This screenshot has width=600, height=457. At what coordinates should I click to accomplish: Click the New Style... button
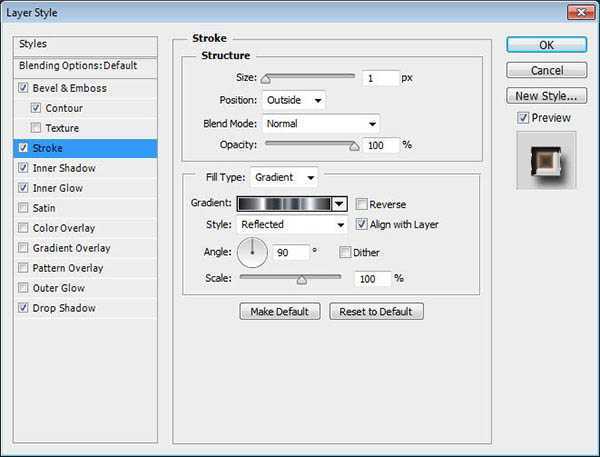pos(546,96)
